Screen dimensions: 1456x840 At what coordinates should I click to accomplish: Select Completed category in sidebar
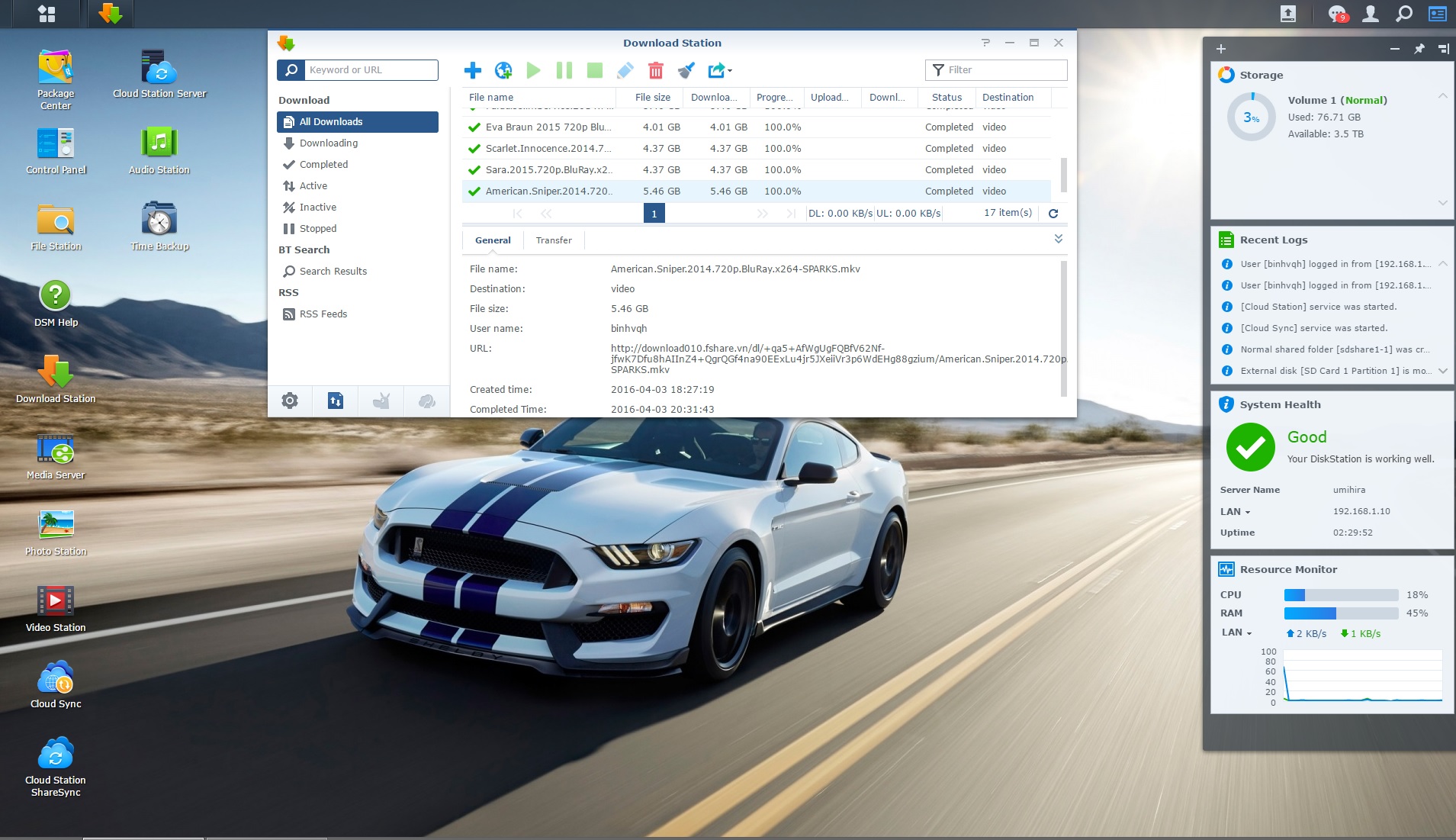(x=358, y=165)
